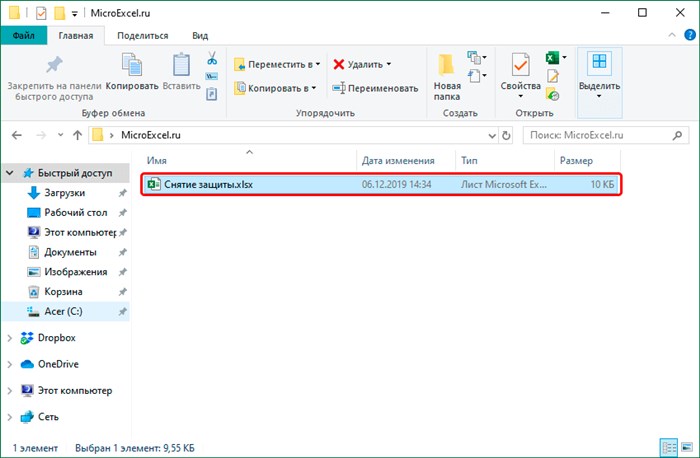Expand the Dropbox tree node

[9, 338]
